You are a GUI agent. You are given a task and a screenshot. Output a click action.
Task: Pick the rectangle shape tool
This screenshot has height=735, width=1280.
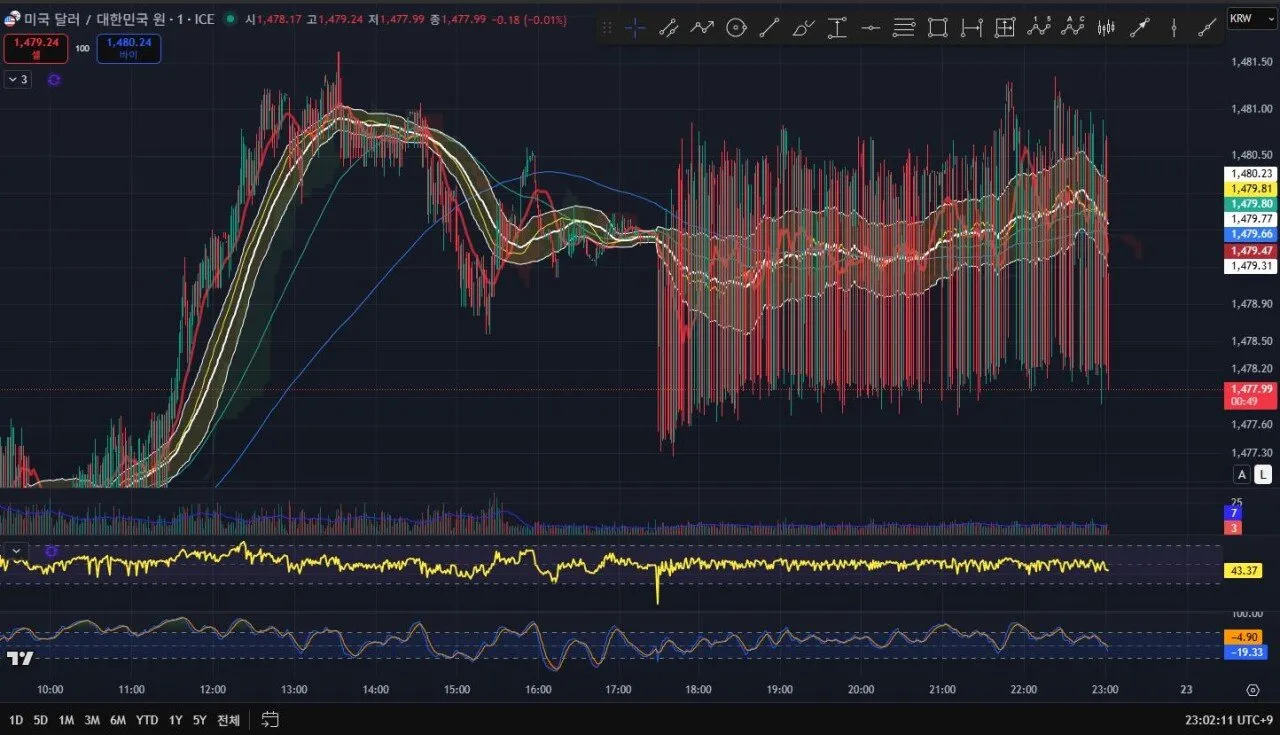click(937, 28)
